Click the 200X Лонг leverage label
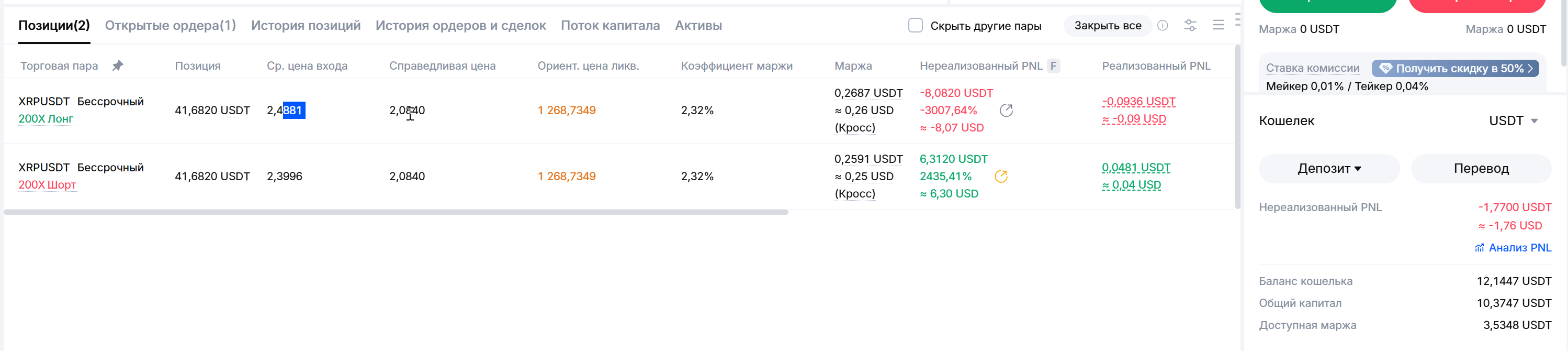 (x=46, y=119)
